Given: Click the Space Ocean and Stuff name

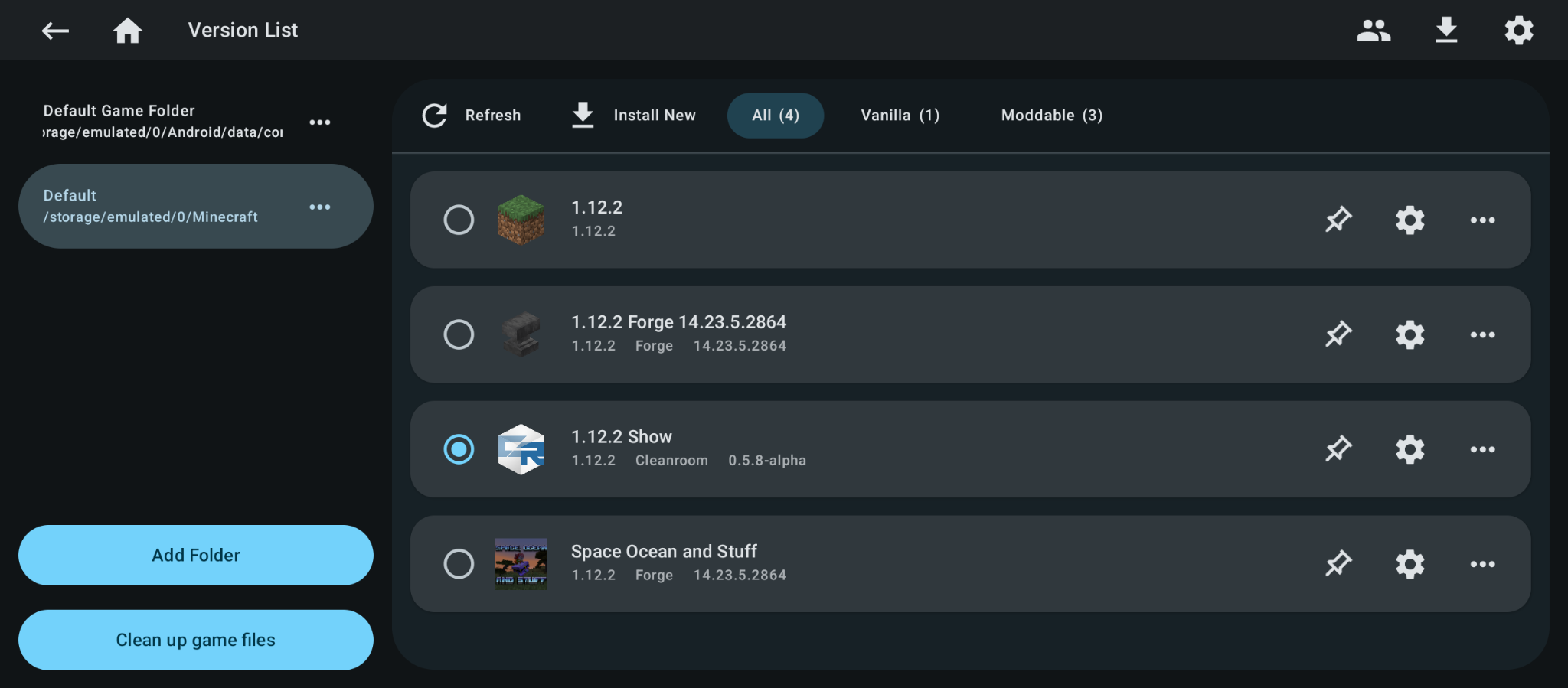Looking at the screenshot, I should pos(664,552).
